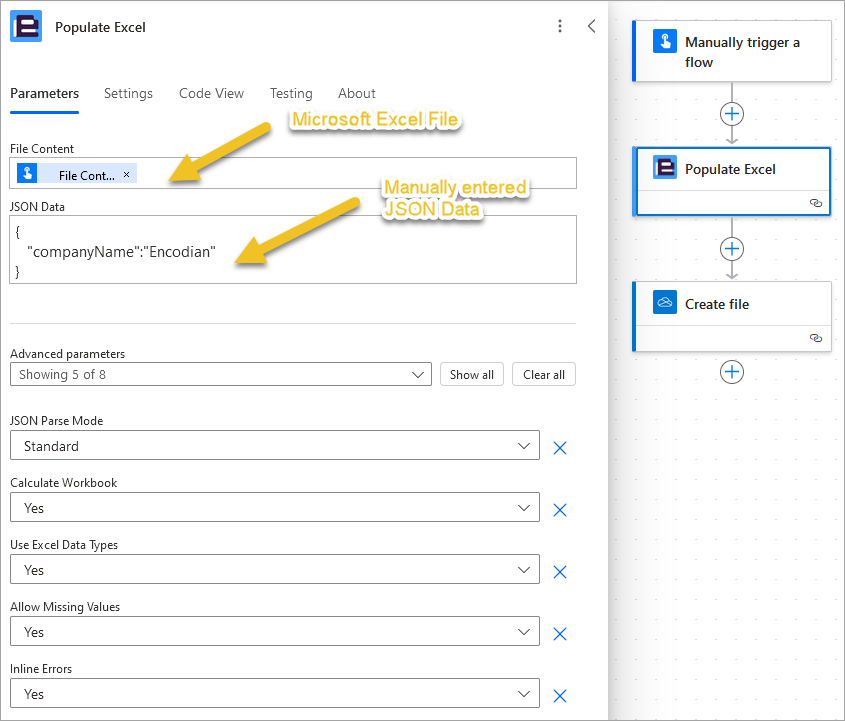The height and width of the screenshot is (721, 845).
Task: Click the File Content field label
Action: click(42, 149)
